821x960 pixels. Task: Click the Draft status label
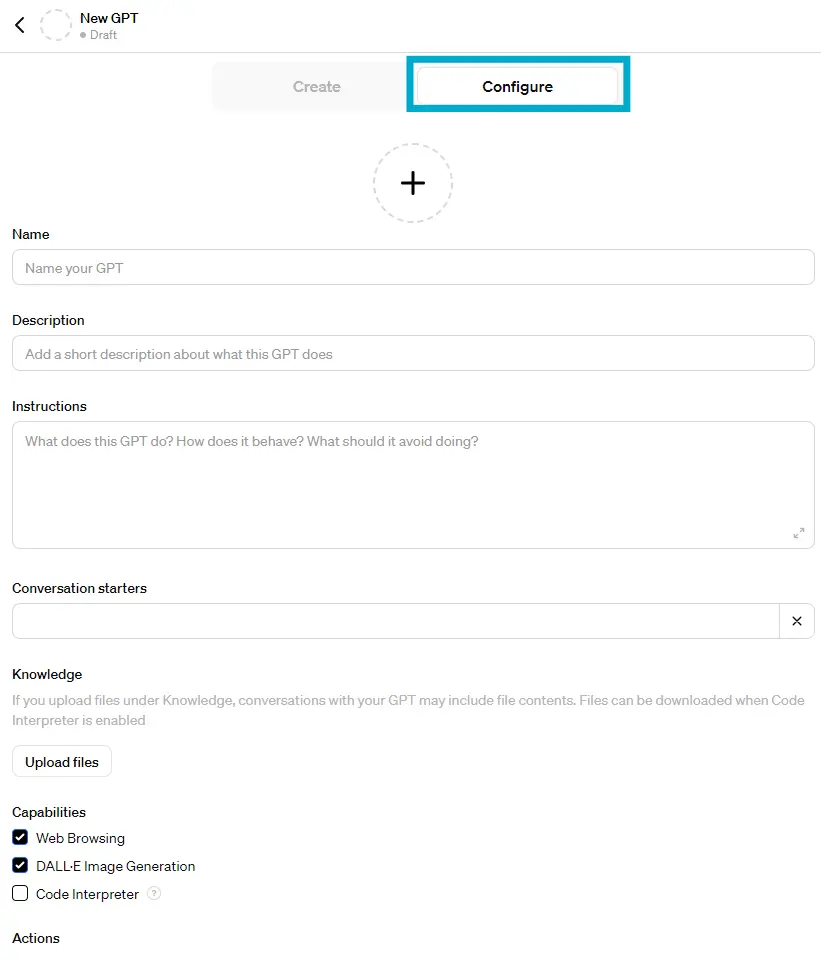(103, 35)
